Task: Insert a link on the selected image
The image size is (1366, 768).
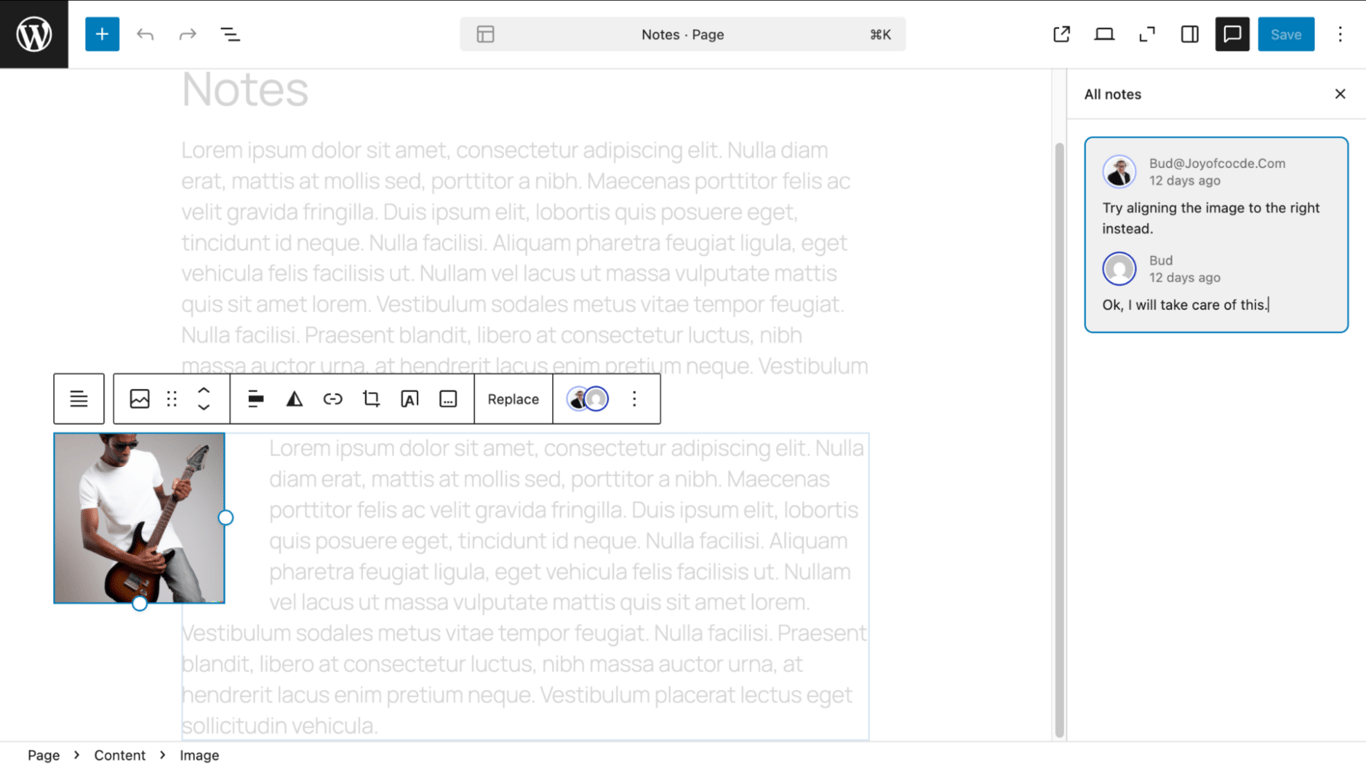Action: pyautogui.click(x=333, y=398)
